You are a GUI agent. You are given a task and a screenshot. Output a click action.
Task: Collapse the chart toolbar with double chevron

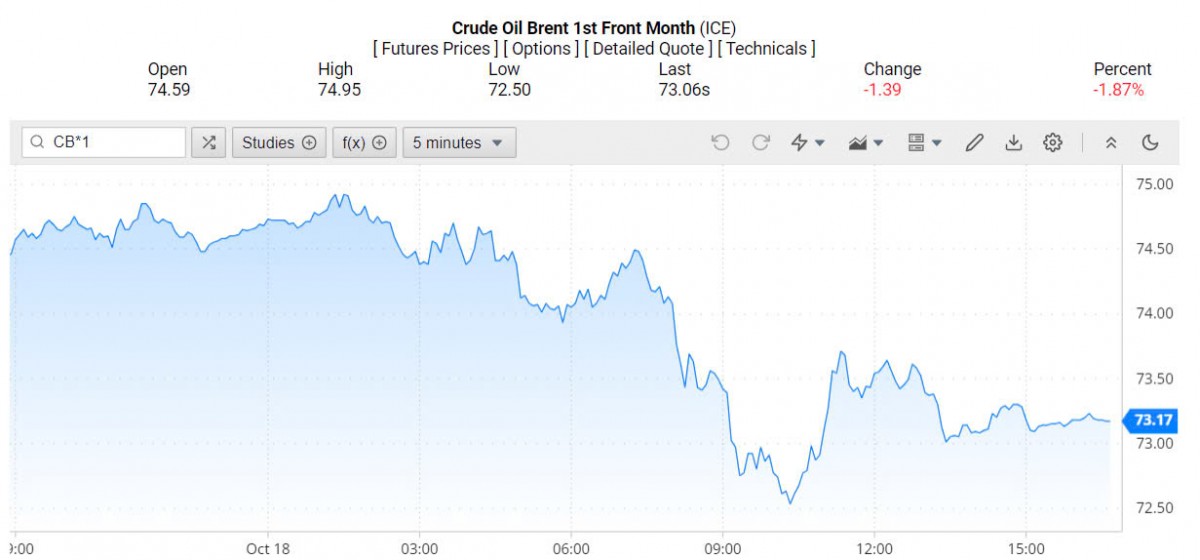point(1110,143)
